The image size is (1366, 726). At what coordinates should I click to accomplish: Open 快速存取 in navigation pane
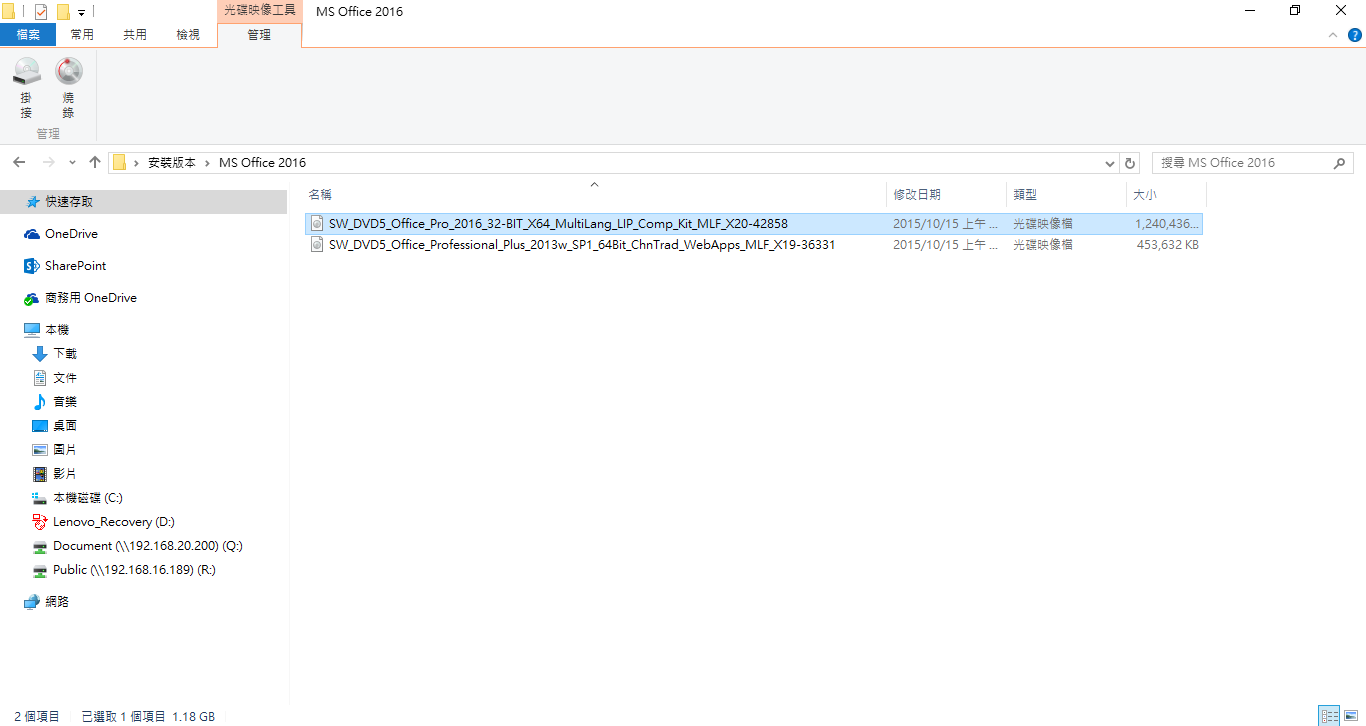(145, 201)
